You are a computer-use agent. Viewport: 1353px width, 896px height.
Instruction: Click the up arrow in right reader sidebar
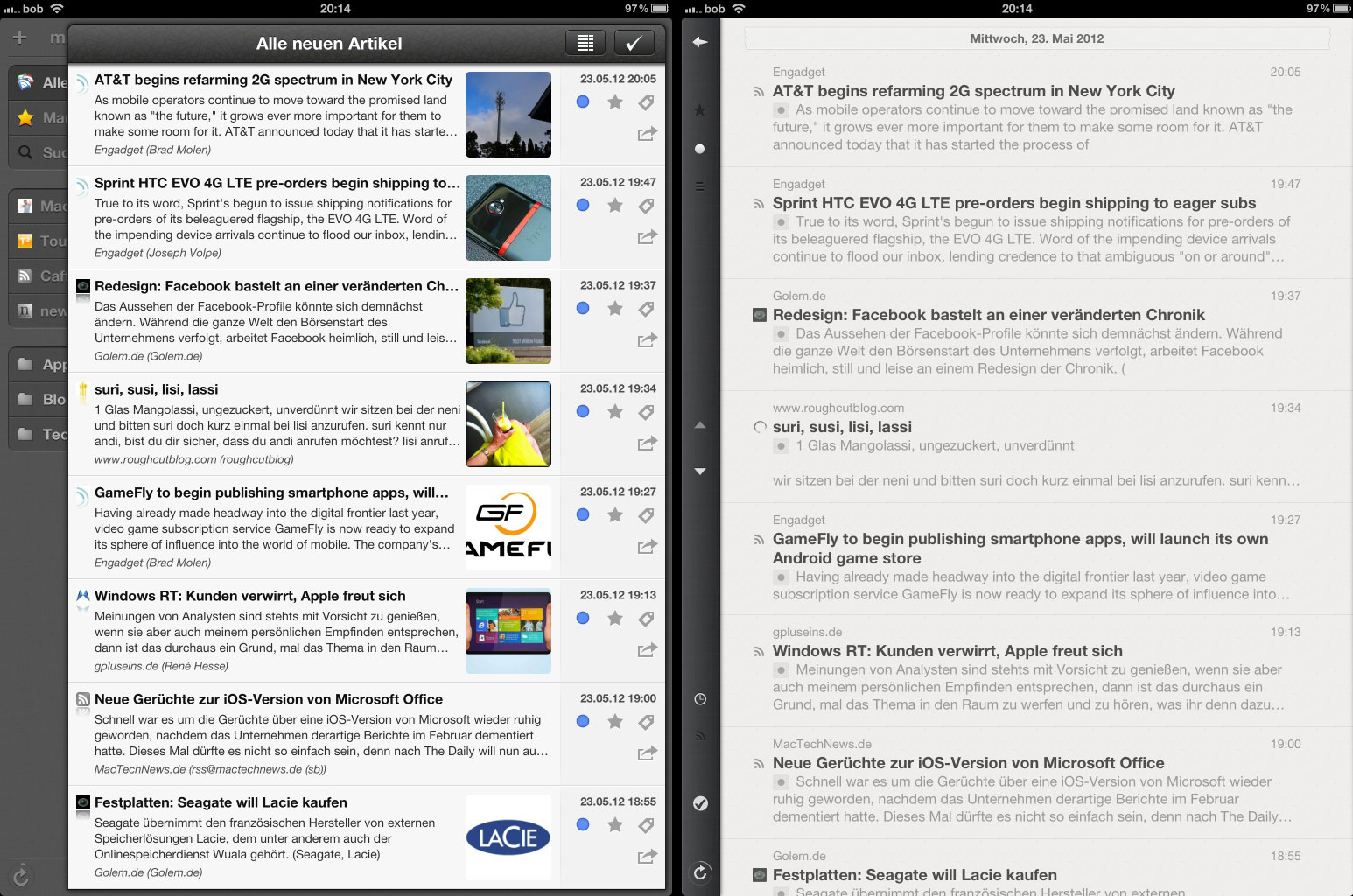pos(700,425)
